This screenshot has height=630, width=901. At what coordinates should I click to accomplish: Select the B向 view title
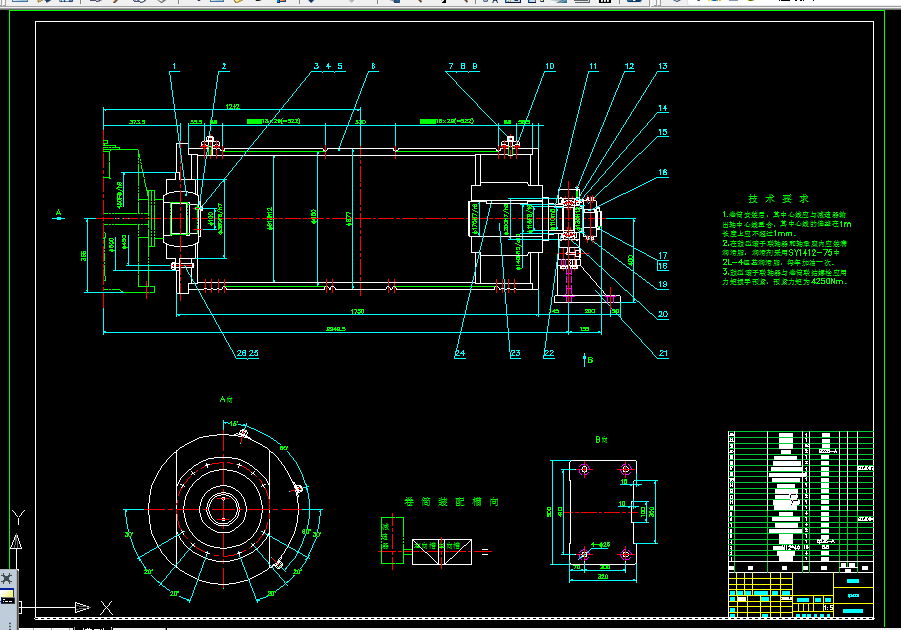click(601, 439)
